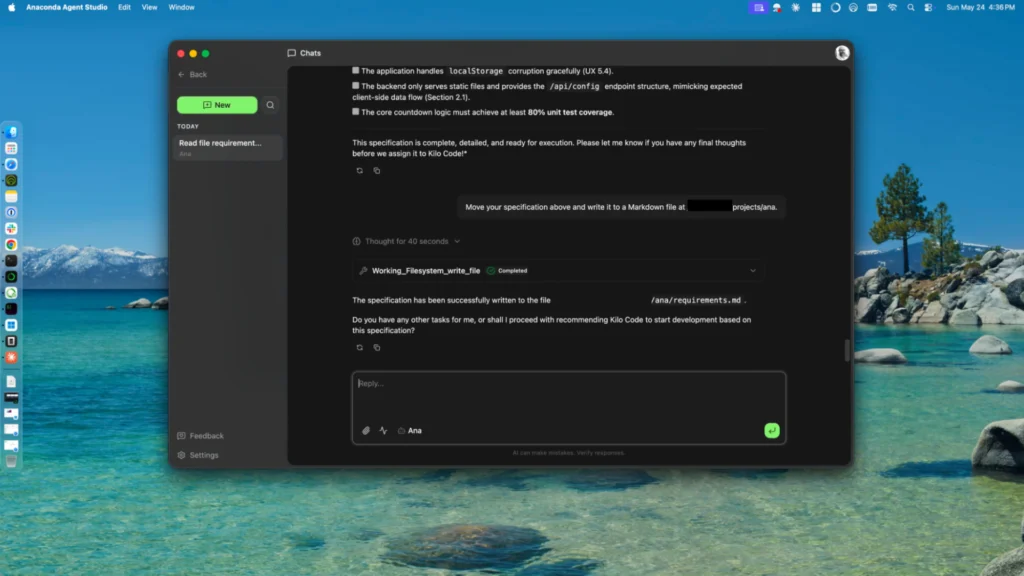
Task: Open Feedback in the sidebar
Action: 200,436
